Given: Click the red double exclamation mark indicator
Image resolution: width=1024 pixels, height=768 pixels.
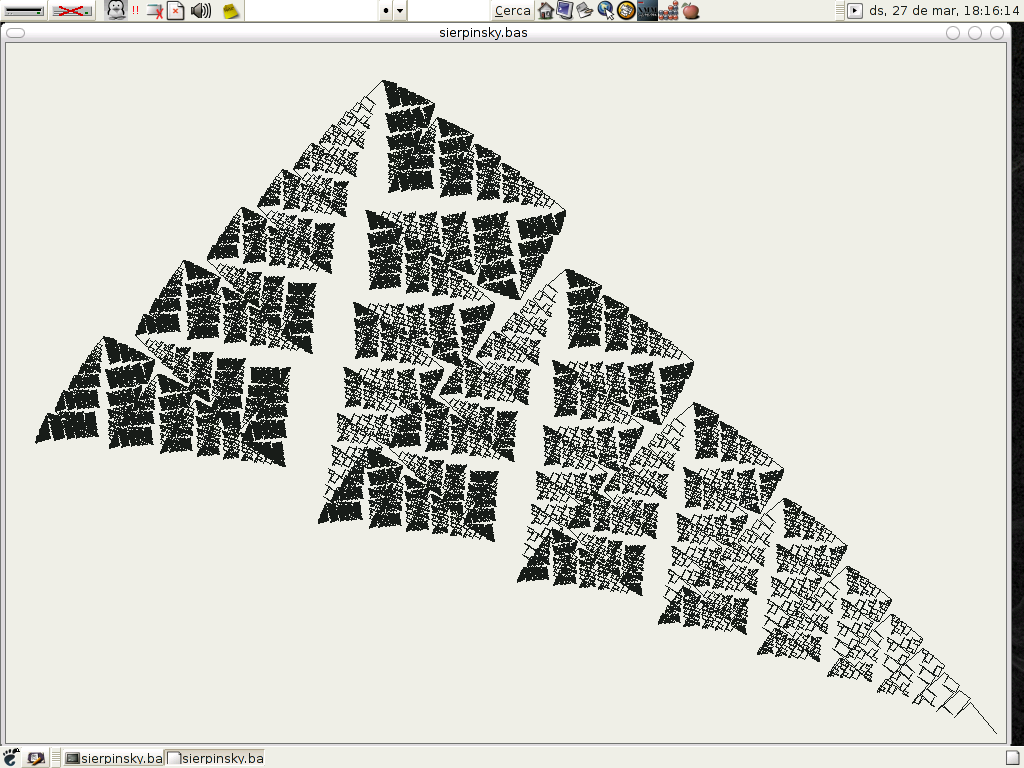Looking at the screenshot, I should (135, 11).
